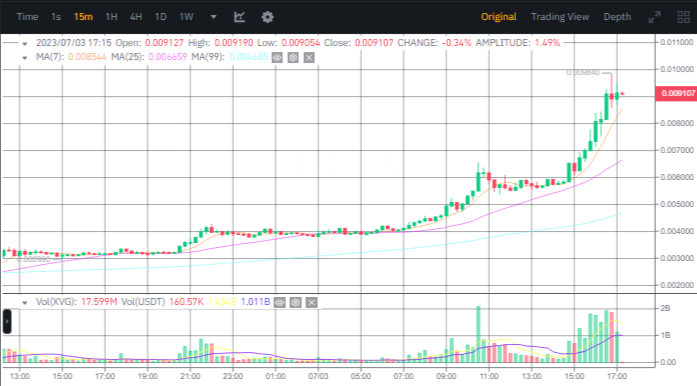Select the Time line view
Screen dimensions: 697x386
(x=27, y=17)
